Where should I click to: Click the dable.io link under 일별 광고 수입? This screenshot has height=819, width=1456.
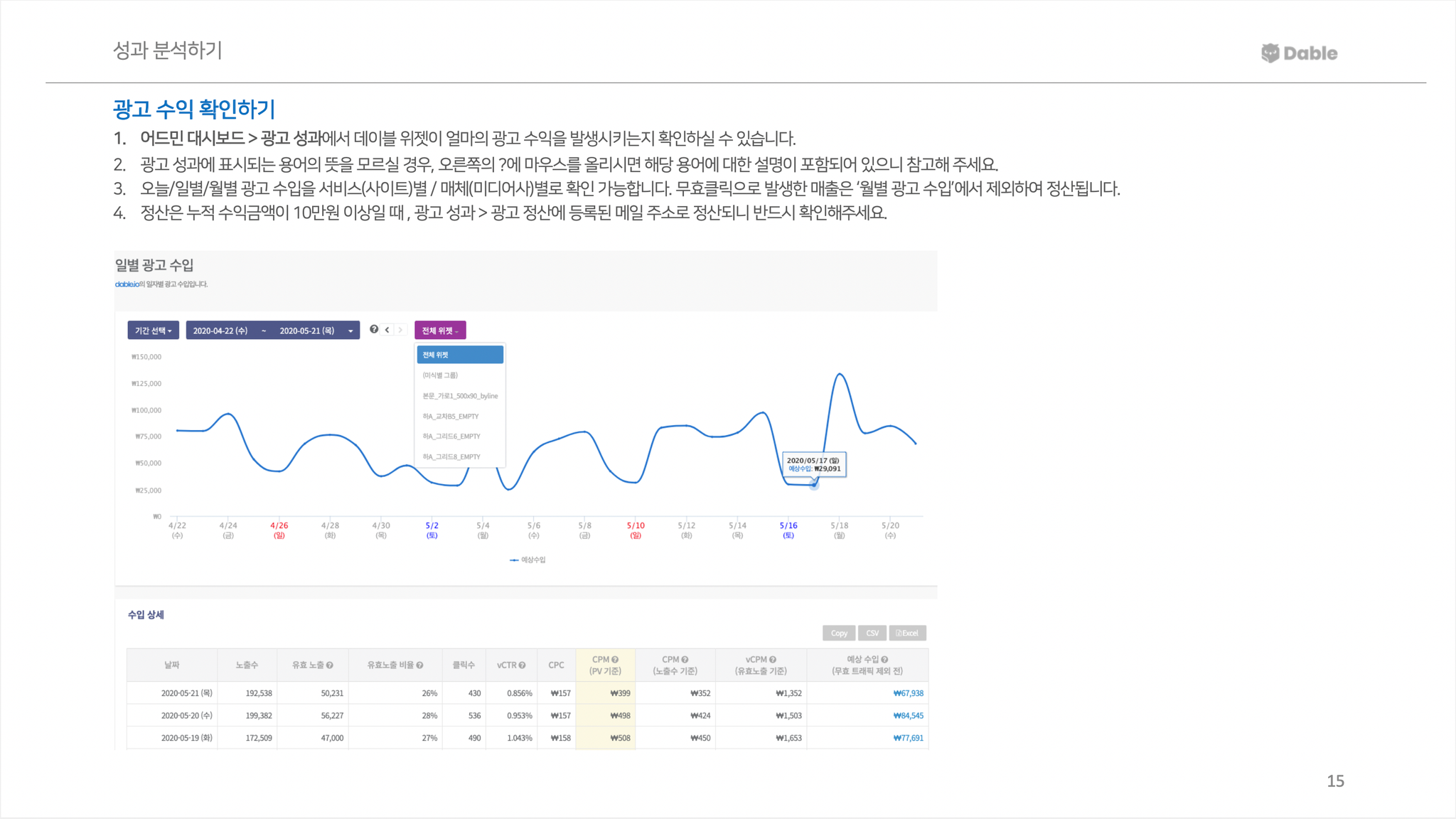coord(127,284)
